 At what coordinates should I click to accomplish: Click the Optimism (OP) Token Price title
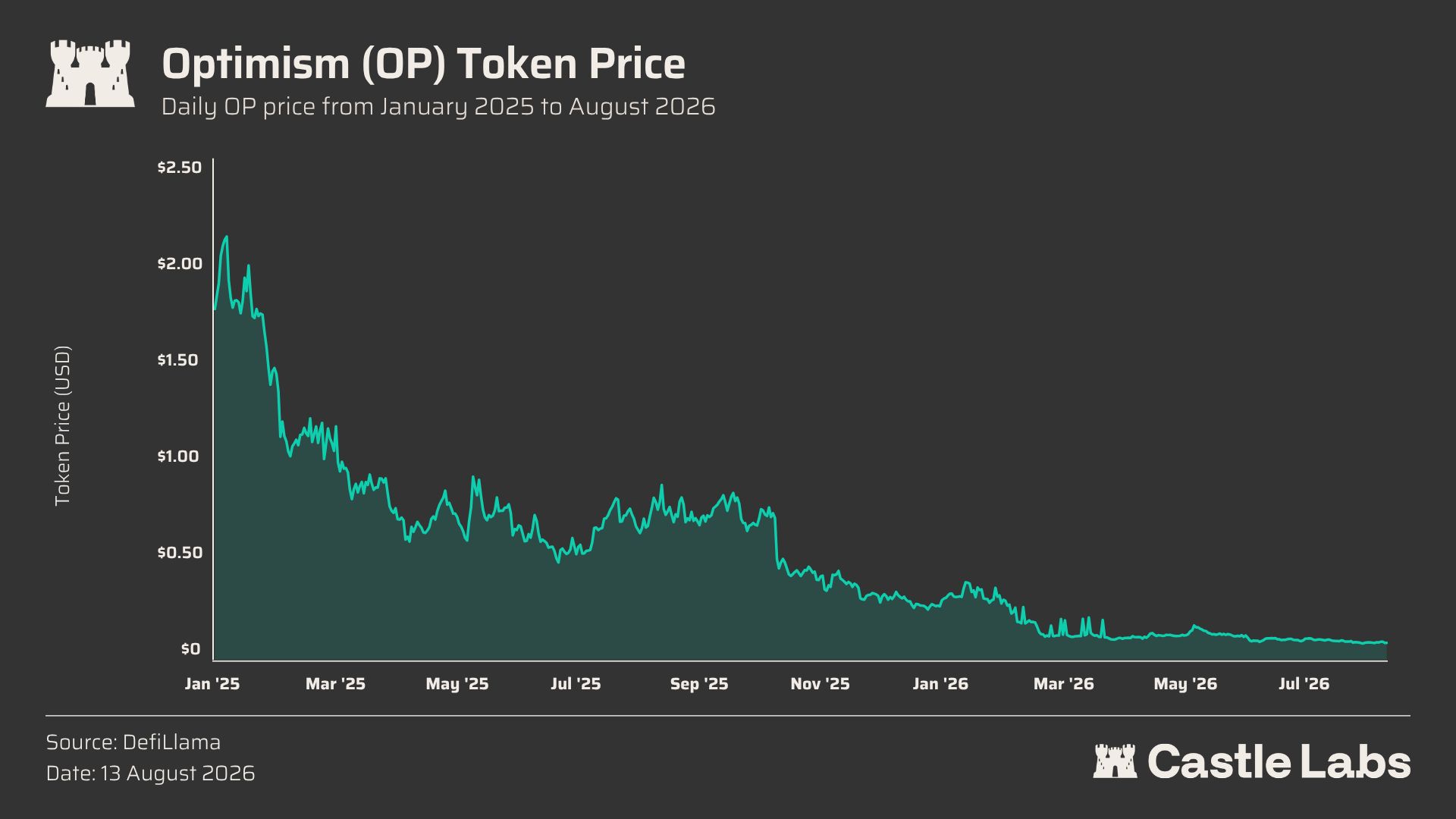pos(423,64)
